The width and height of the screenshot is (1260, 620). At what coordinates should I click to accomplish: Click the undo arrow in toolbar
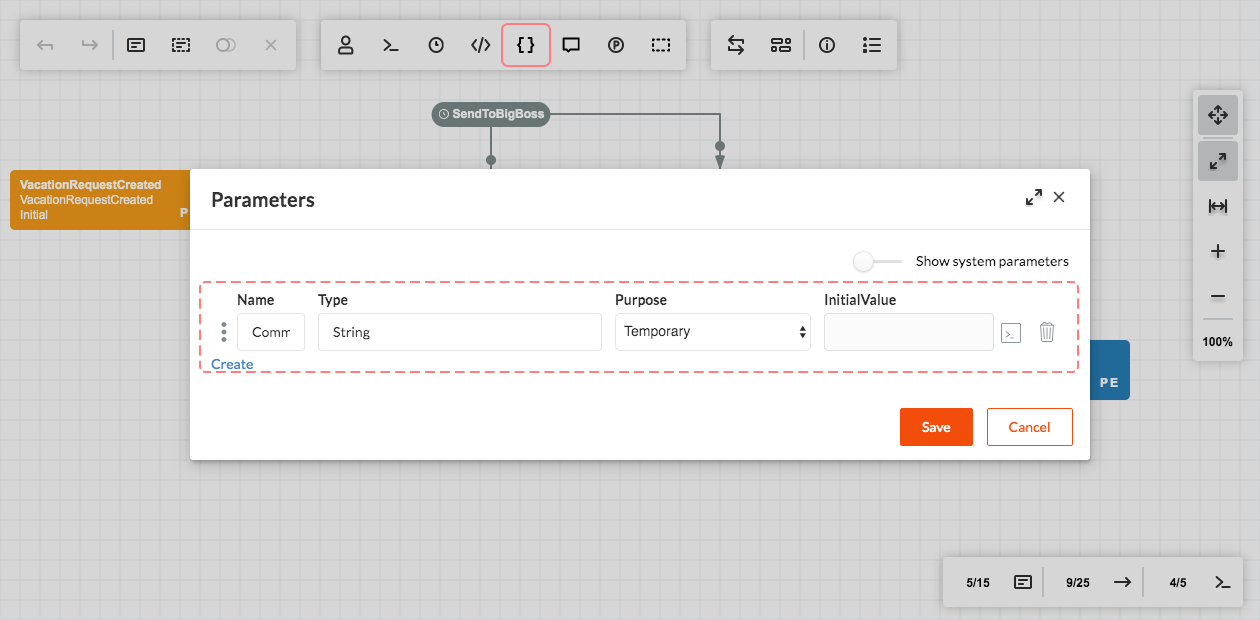click(x=45, y=45)
